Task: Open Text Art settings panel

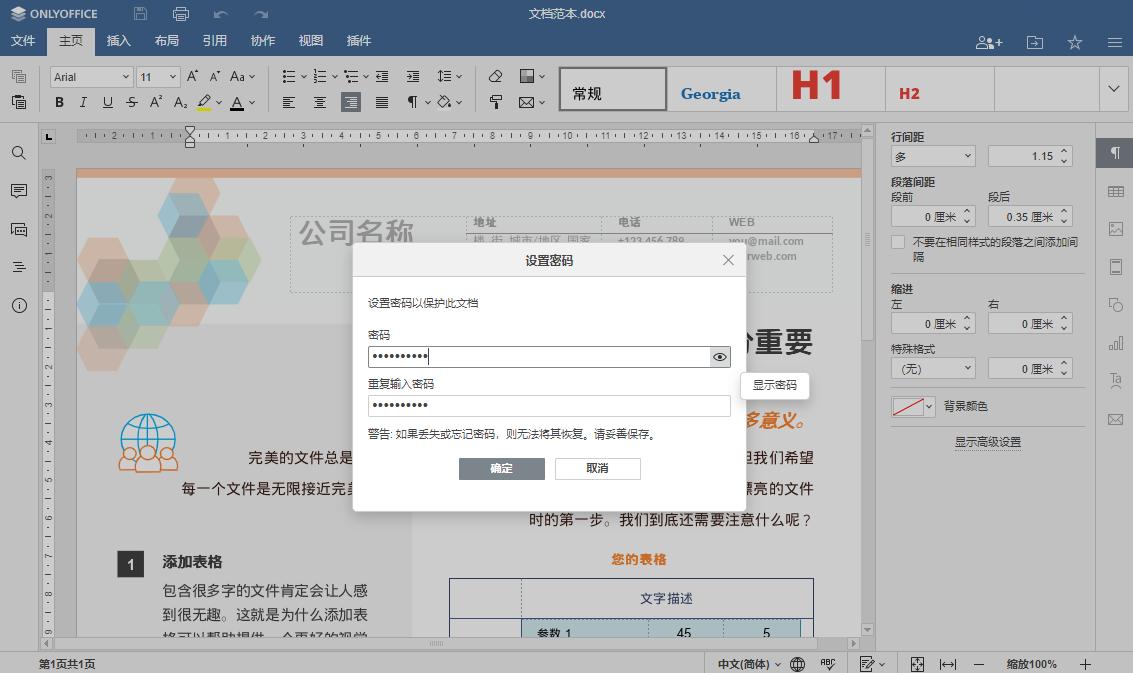Action: point(1116,380)
